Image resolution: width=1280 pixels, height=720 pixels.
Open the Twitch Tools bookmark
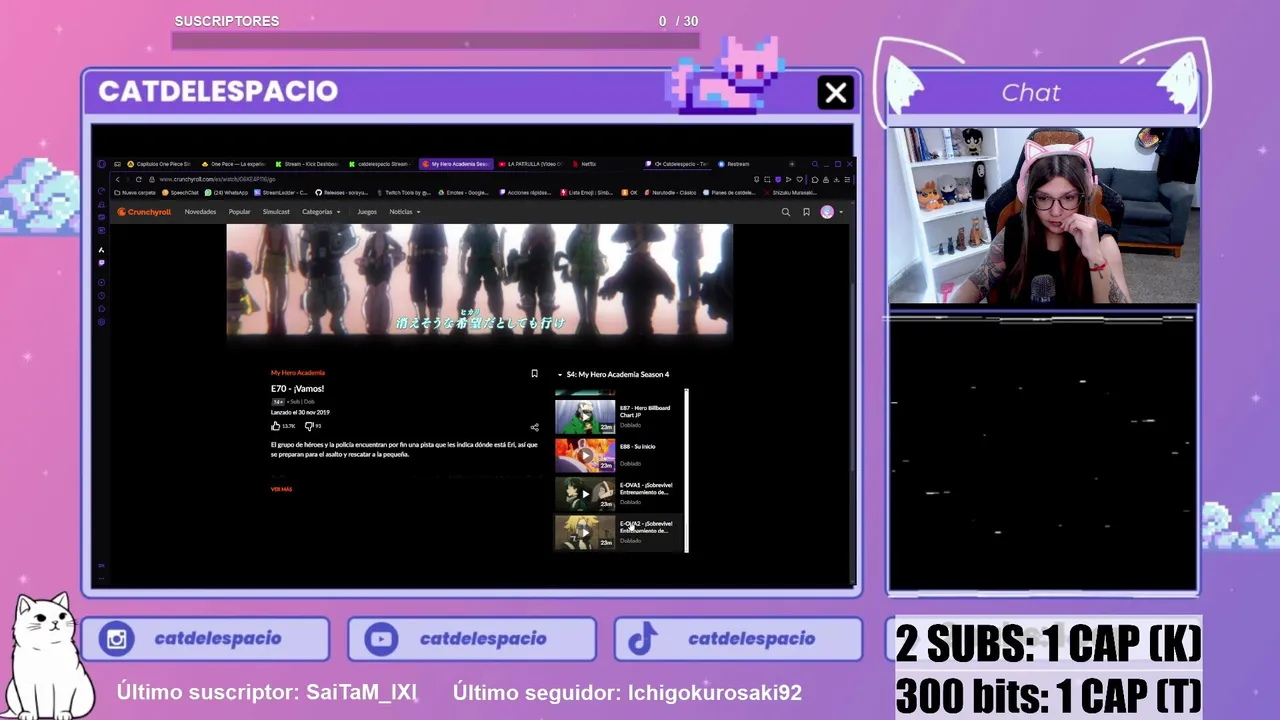[x=402, y=192]
